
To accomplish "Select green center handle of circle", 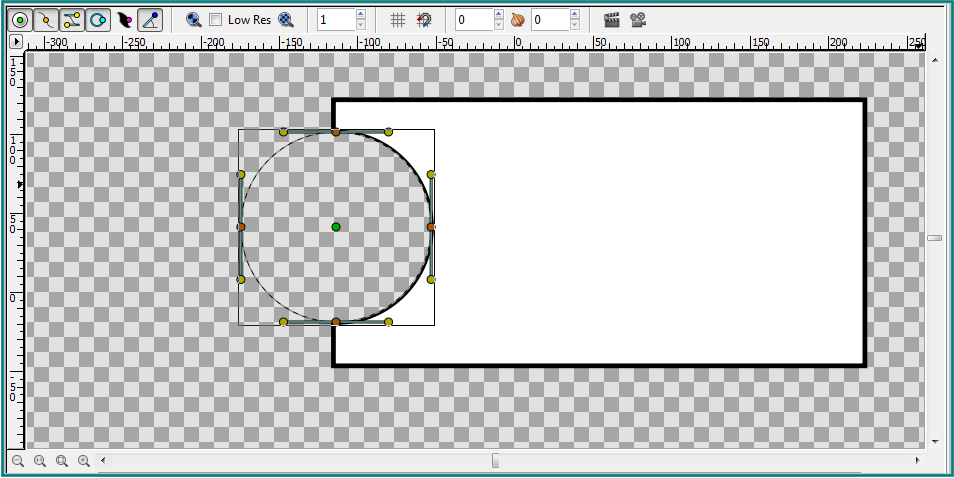I will coord(336,227).
